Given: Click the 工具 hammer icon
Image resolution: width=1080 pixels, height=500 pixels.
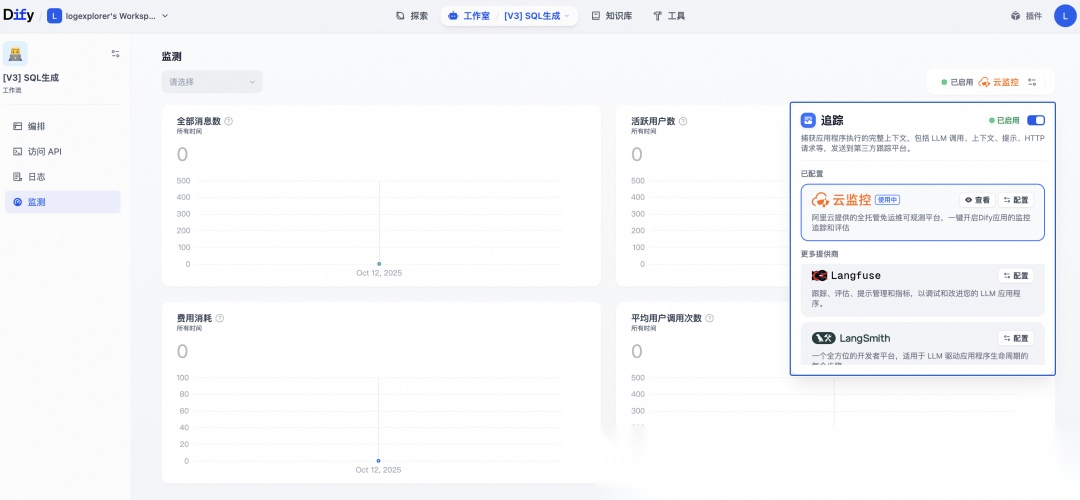Looking at the screenshot, I should tap(657, 16).
